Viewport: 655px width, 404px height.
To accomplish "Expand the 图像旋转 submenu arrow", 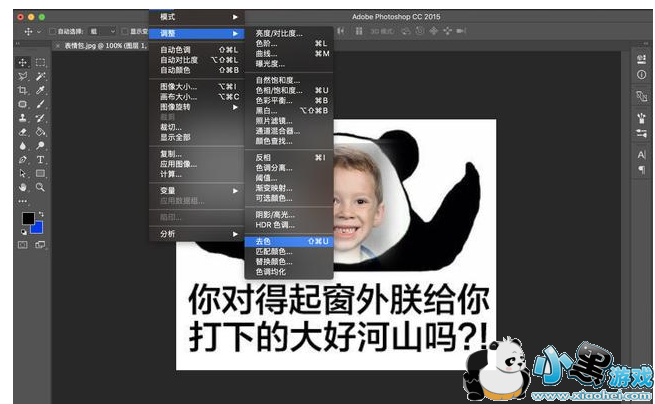I will tap(235, 107).
